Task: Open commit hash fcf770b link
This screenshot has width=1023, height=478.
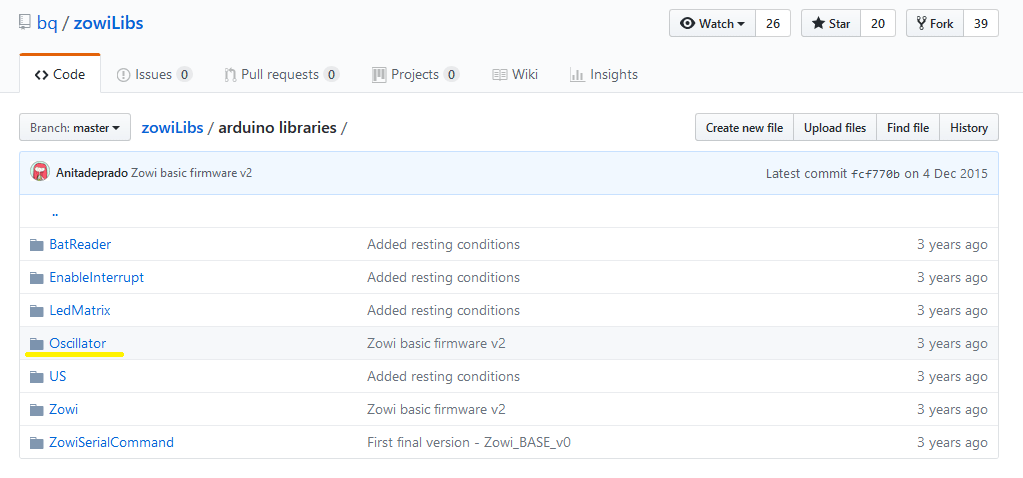Action: (x=875, y=173)
